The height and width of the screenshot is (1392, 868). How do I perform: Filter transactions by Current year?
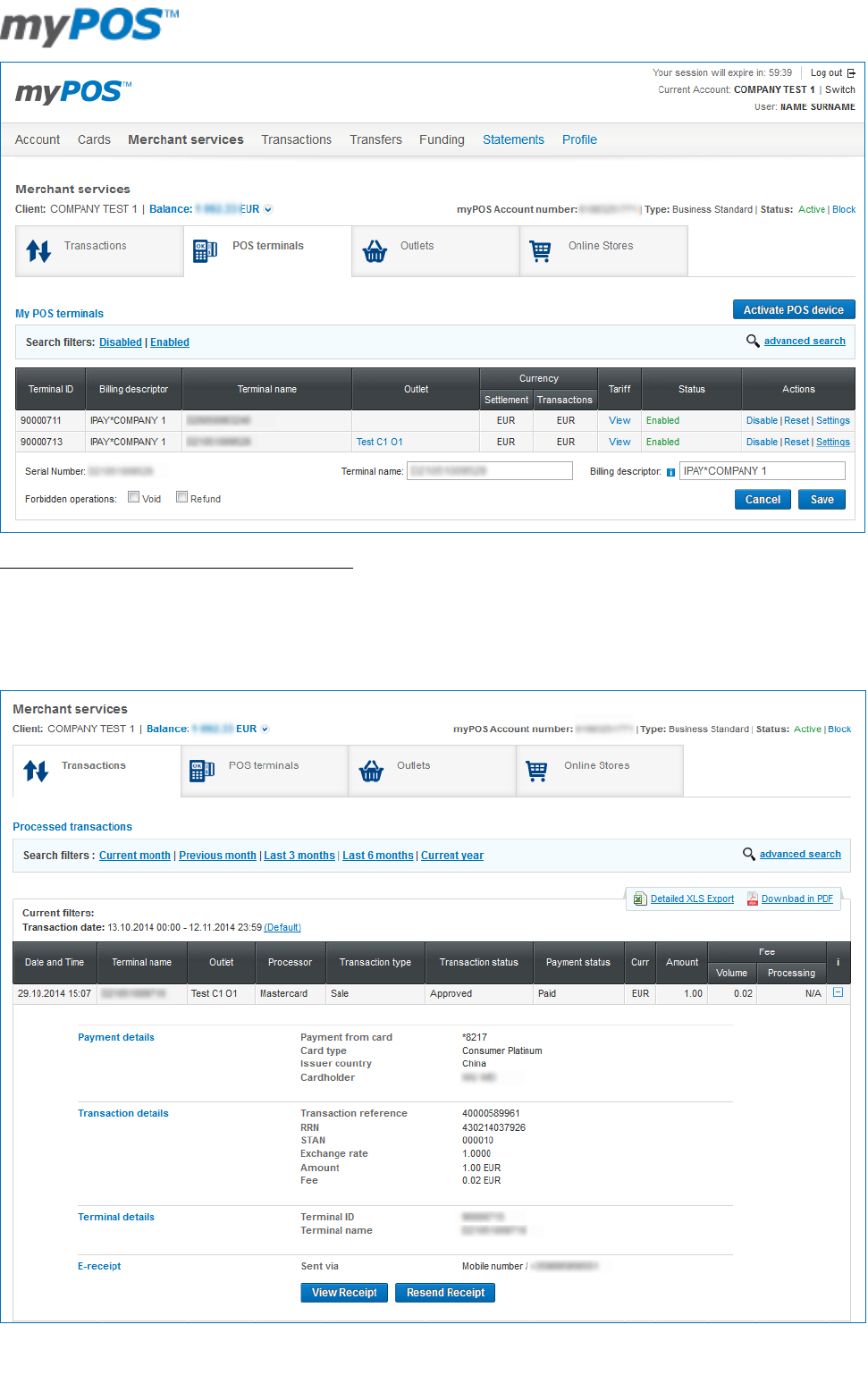[452, 856]
